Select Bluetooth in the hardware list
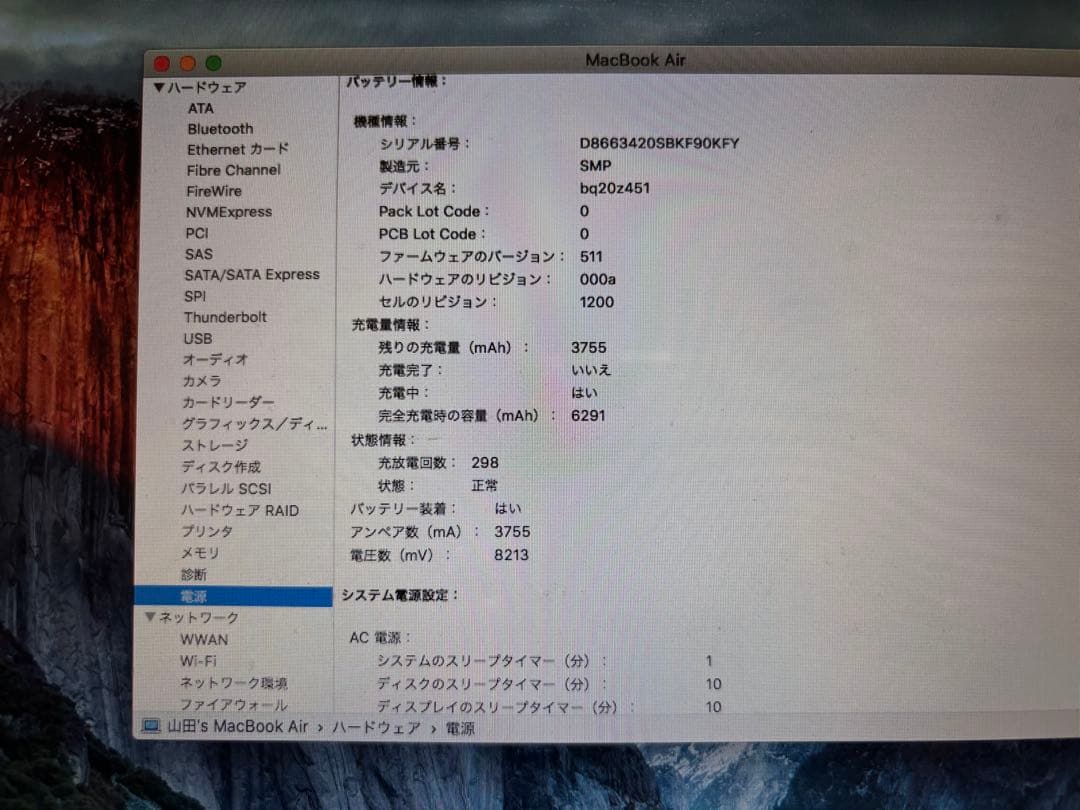The width and height of the screenshot is (1080, 810). click(219, 128)
